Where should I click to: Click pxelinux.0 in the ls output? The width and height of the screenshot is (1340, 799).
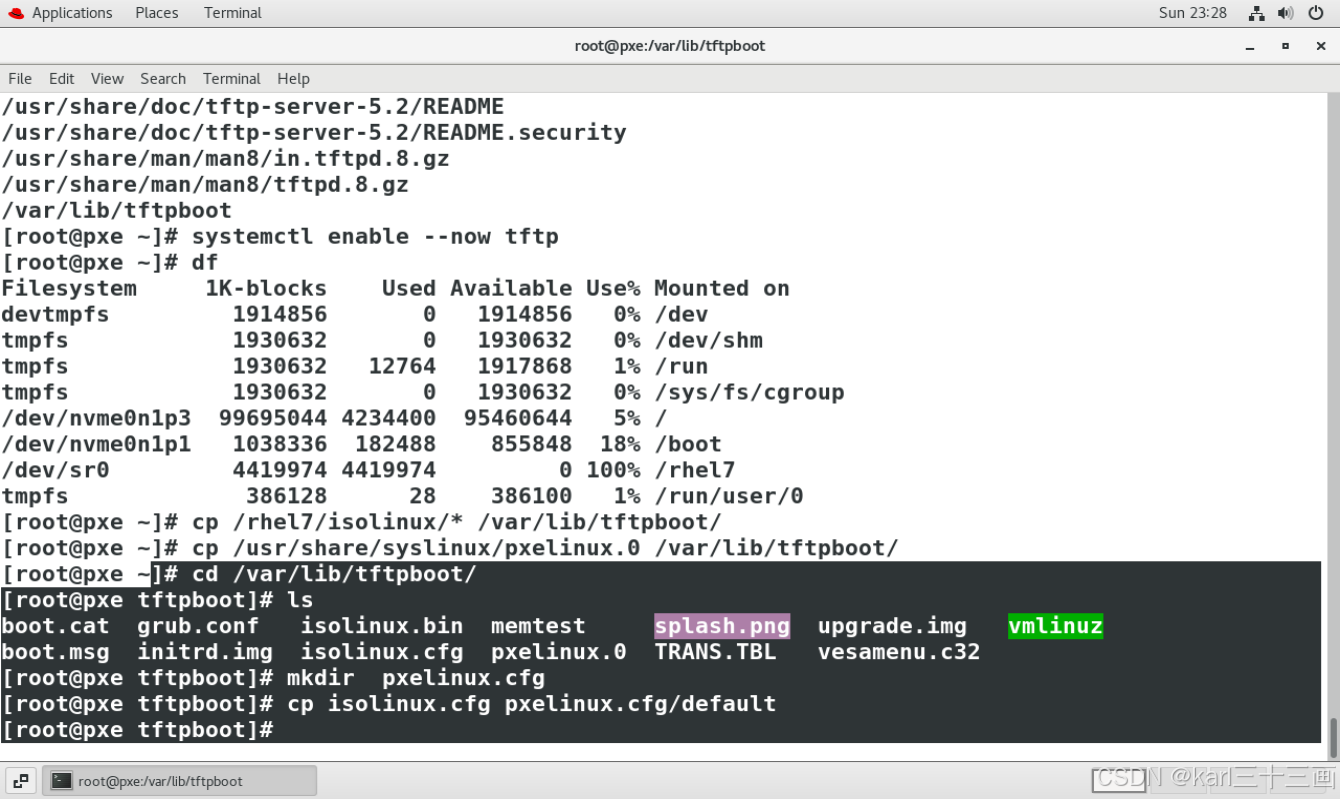(558, 652)
